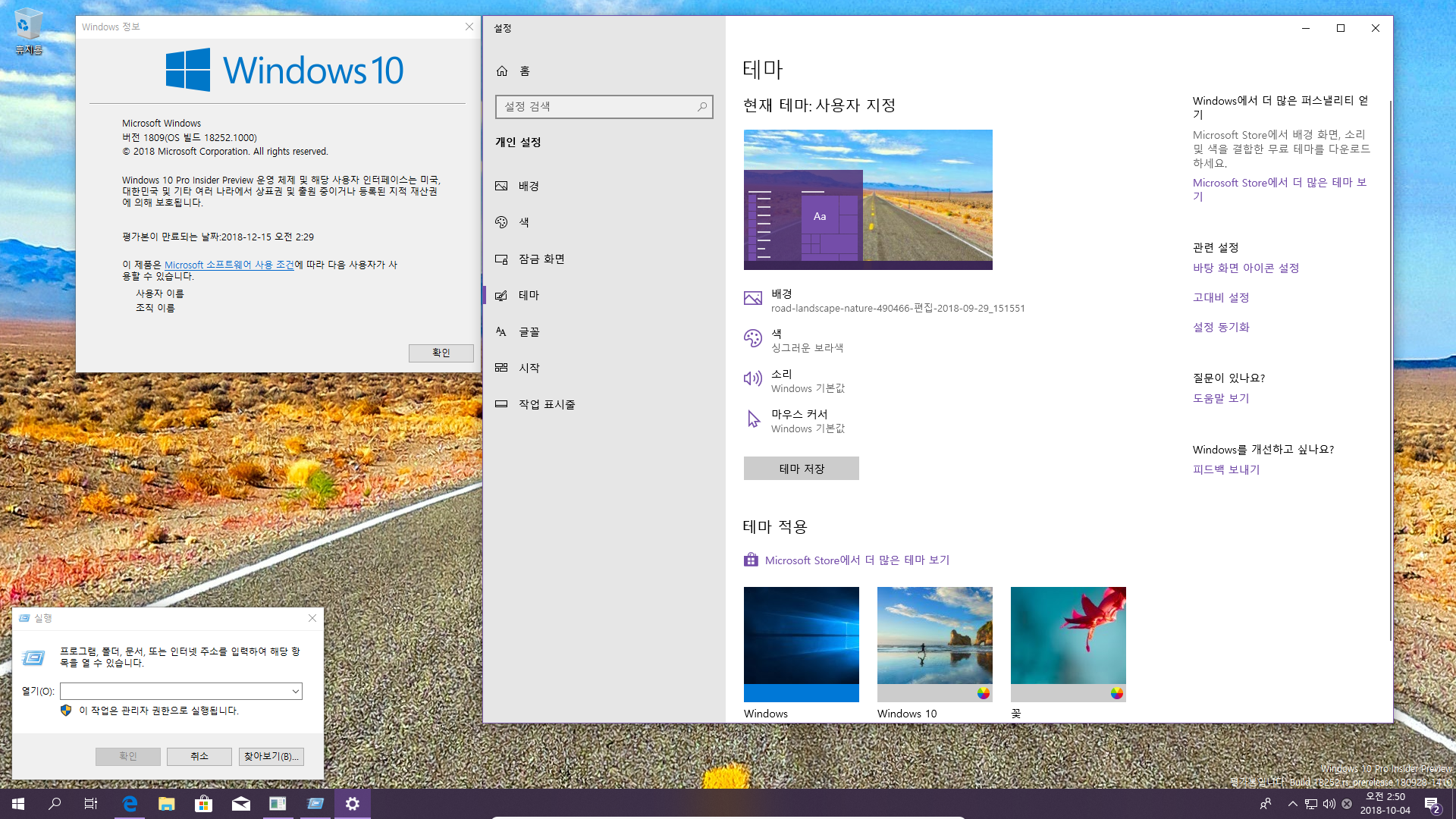Switch to winver app on taskbar
The image size is (1456, 819).
click(278, 804)
